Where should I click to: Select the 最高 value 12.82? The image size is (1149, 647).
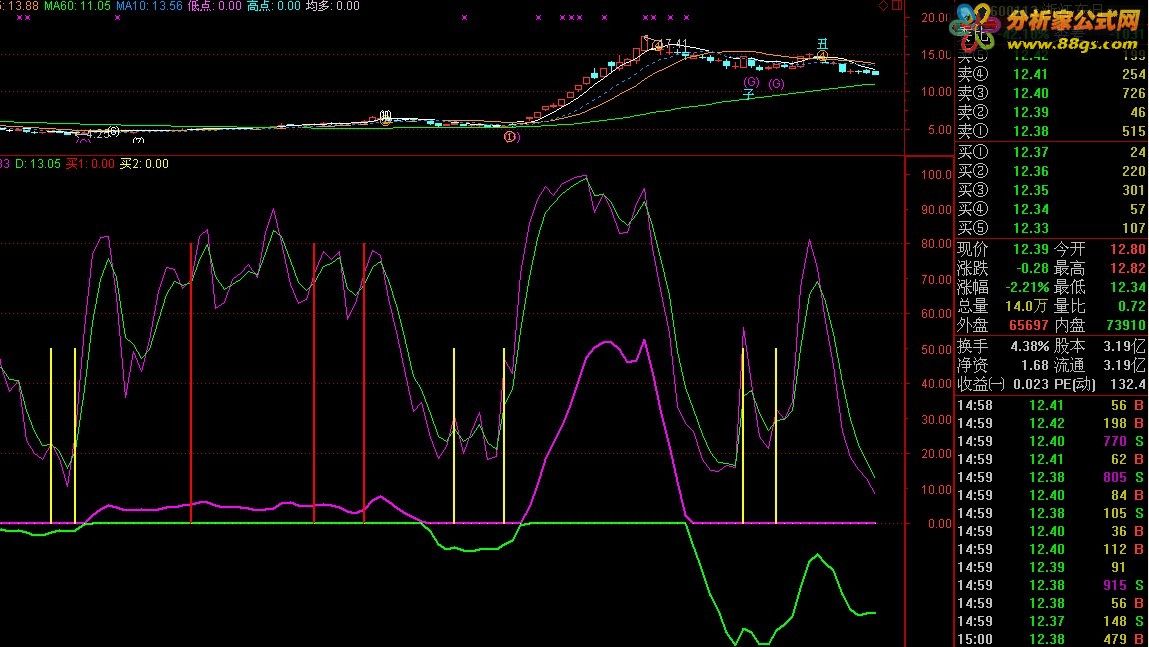(x=1128, y=269)
